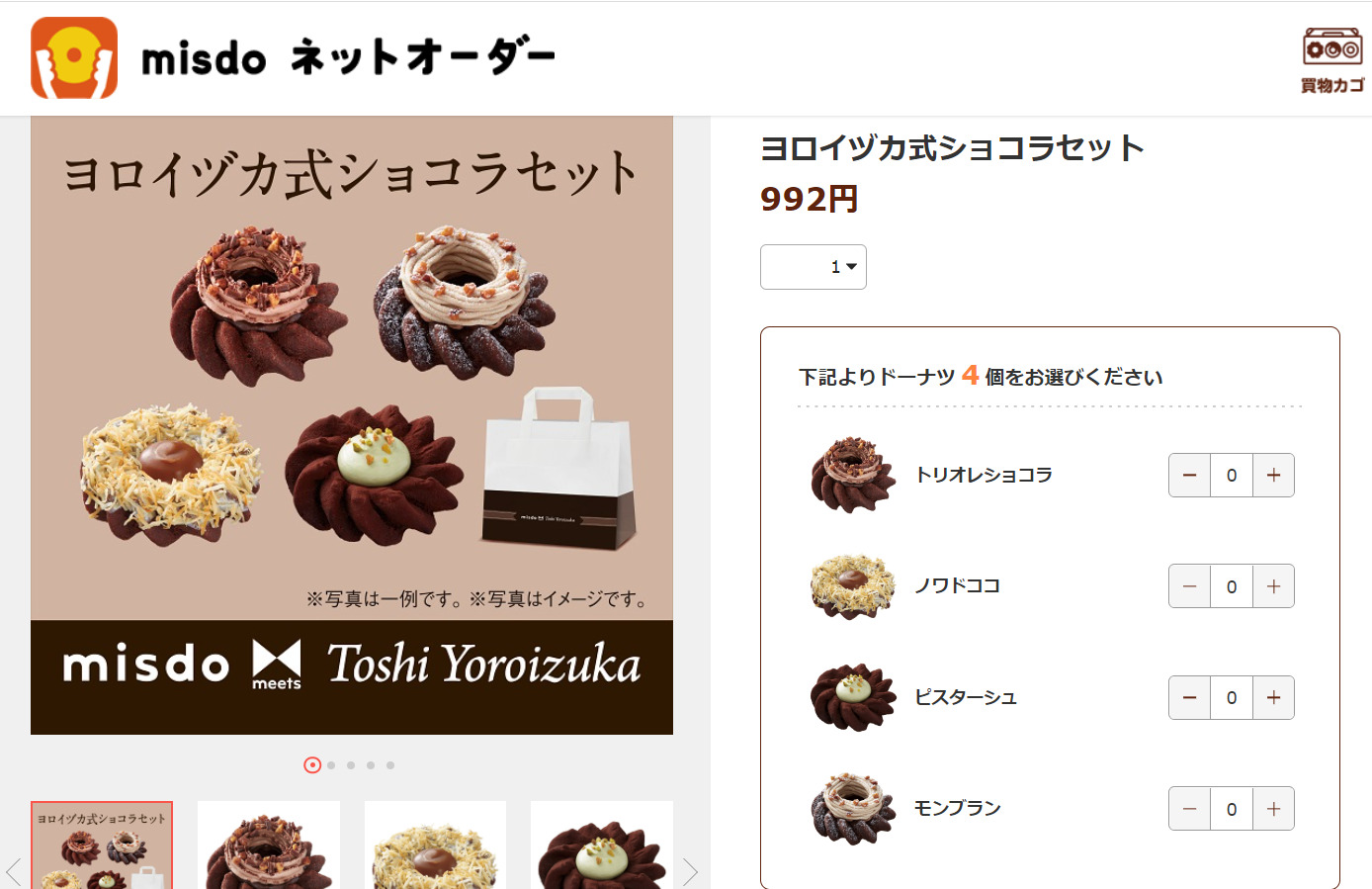
Task: Go to next thumbnail with right arrow
Action: [x=690, y=871]
